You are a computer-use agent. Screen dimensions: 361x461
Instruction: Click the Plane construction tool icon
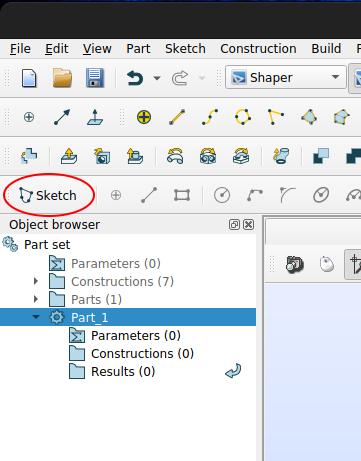tap(95, 117)
